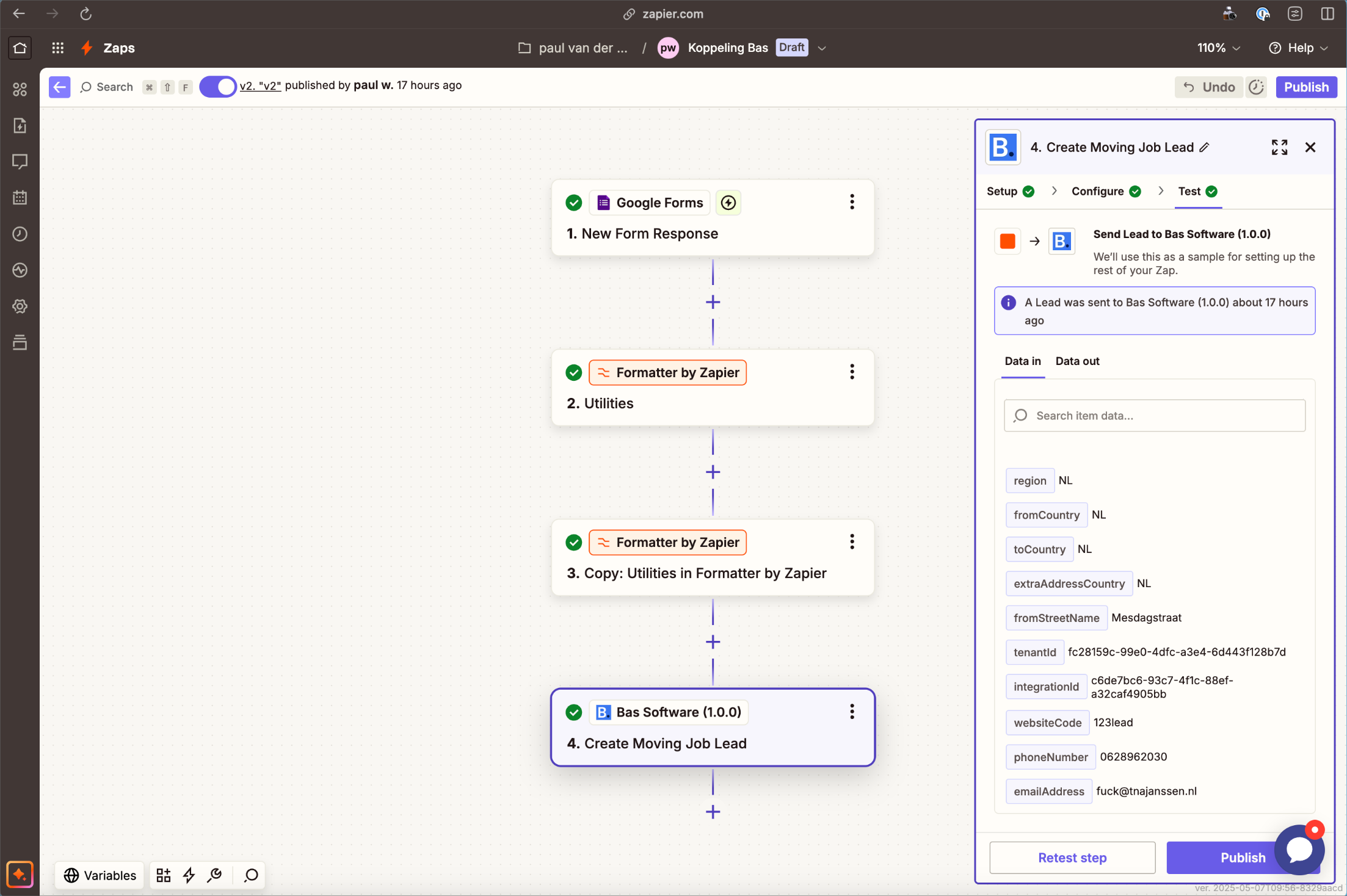Image resolution: width=1347 pixels, height=896 pixels.
Task: Open the three-dot menu on the Google Forms step
Action: click(x=852, y=202)
